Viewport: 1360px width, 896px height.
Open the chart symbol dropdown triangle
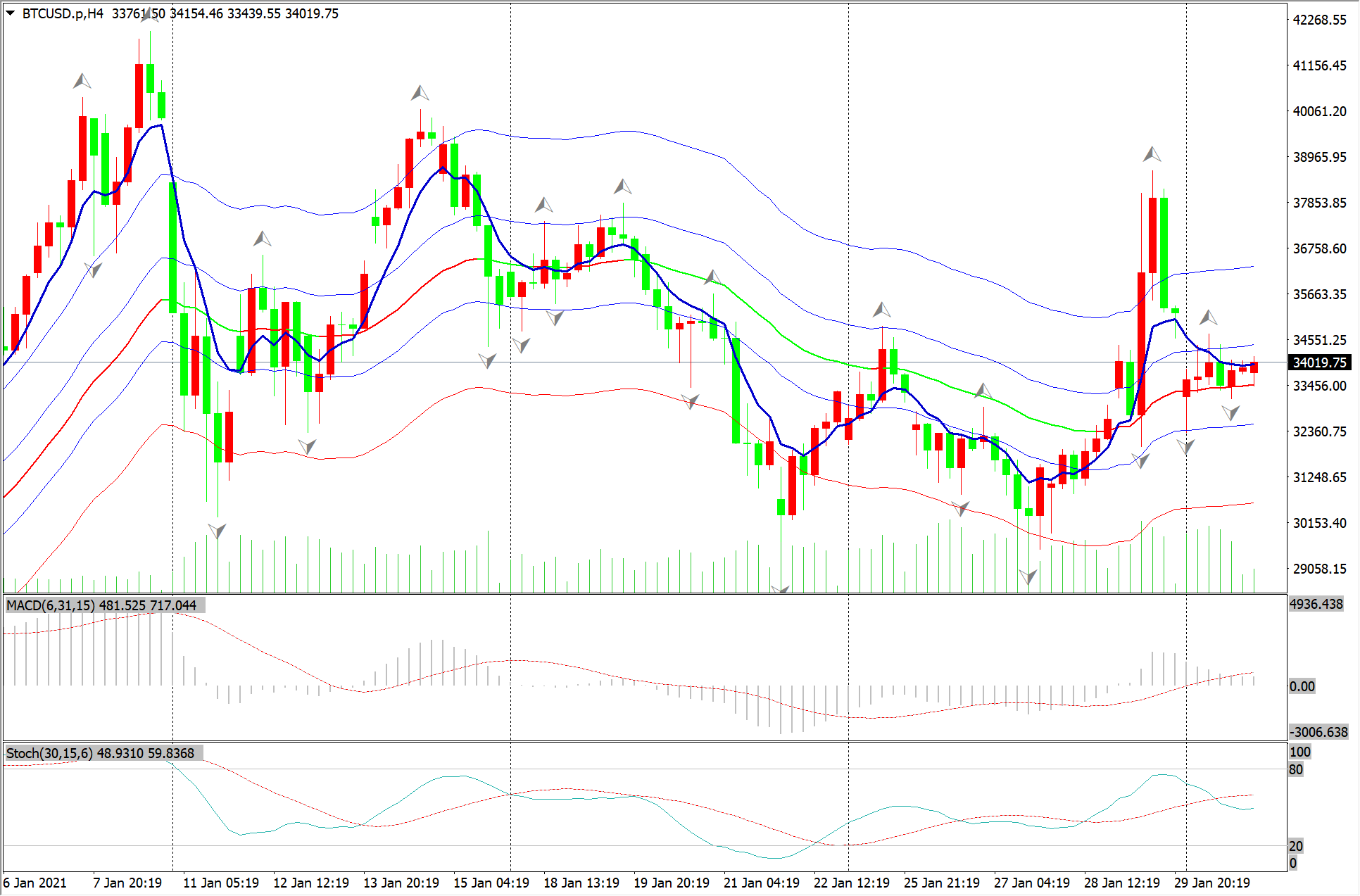[11, 13]
